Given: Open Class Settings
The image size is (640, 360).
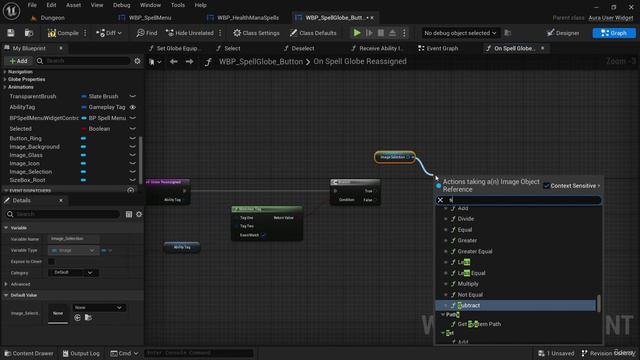Looking at the screenshot, I should click(256, 33).
